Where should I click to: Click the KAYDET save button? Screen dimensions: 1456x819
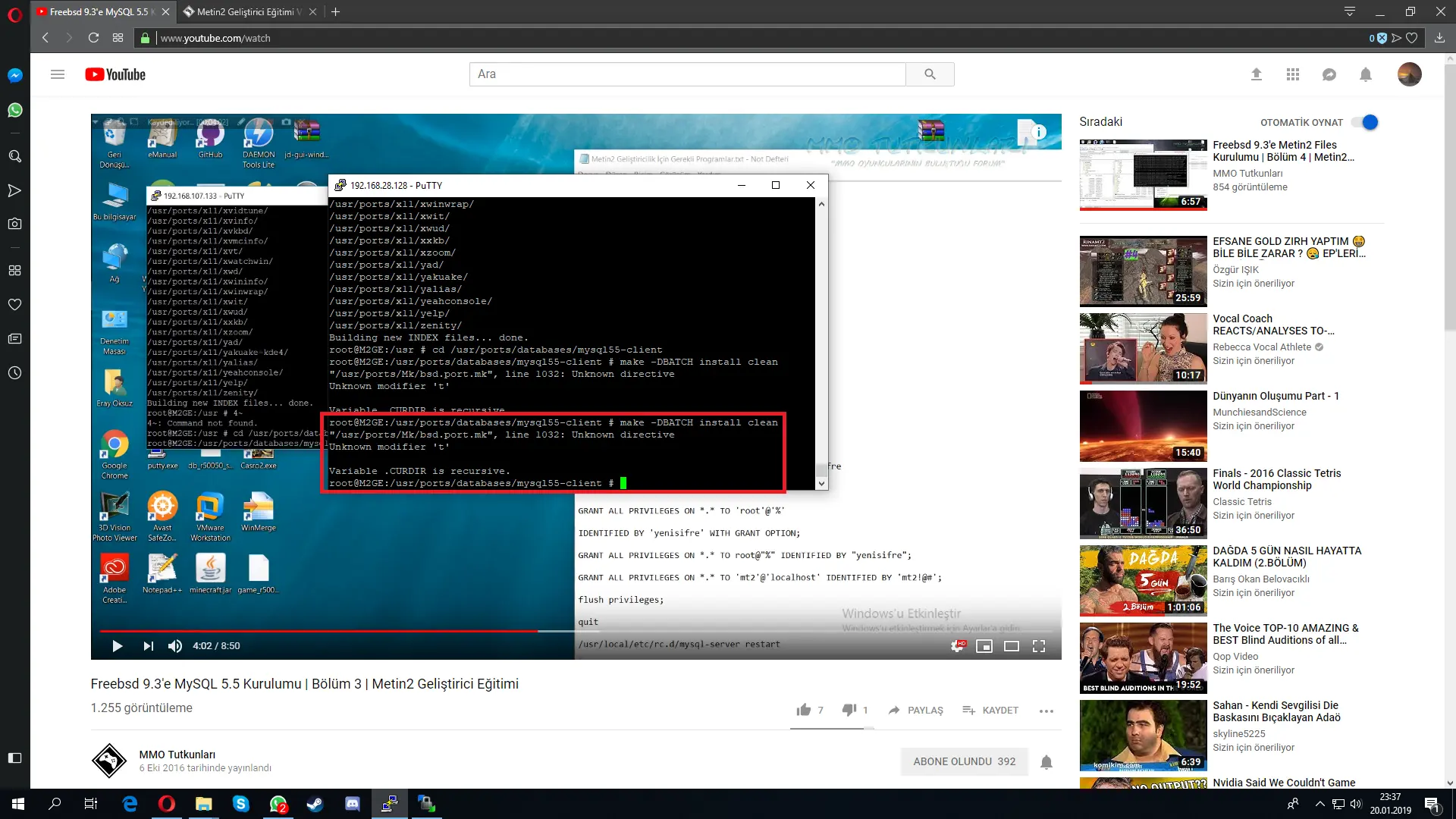(x=990, y=711)
